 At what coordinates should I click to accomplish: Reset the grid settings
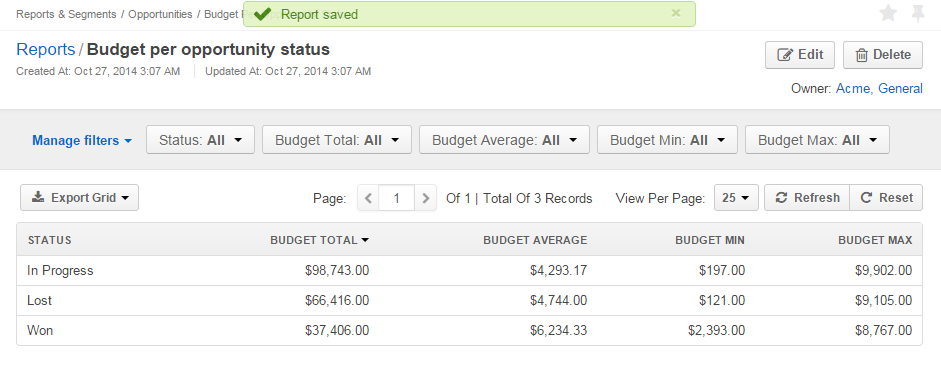tap(886, 198)
